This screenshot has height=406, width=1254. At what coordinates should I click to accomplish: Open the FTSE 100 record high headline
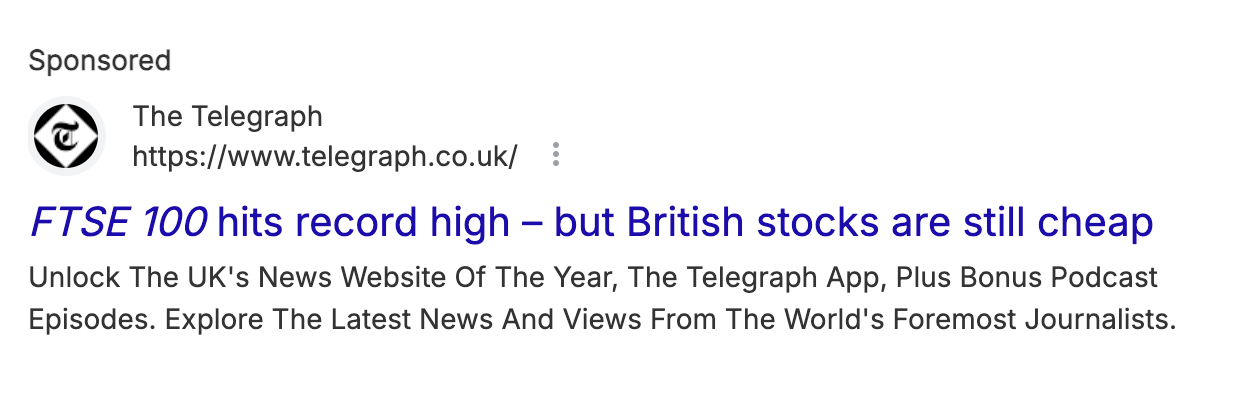tap(590, 222)
